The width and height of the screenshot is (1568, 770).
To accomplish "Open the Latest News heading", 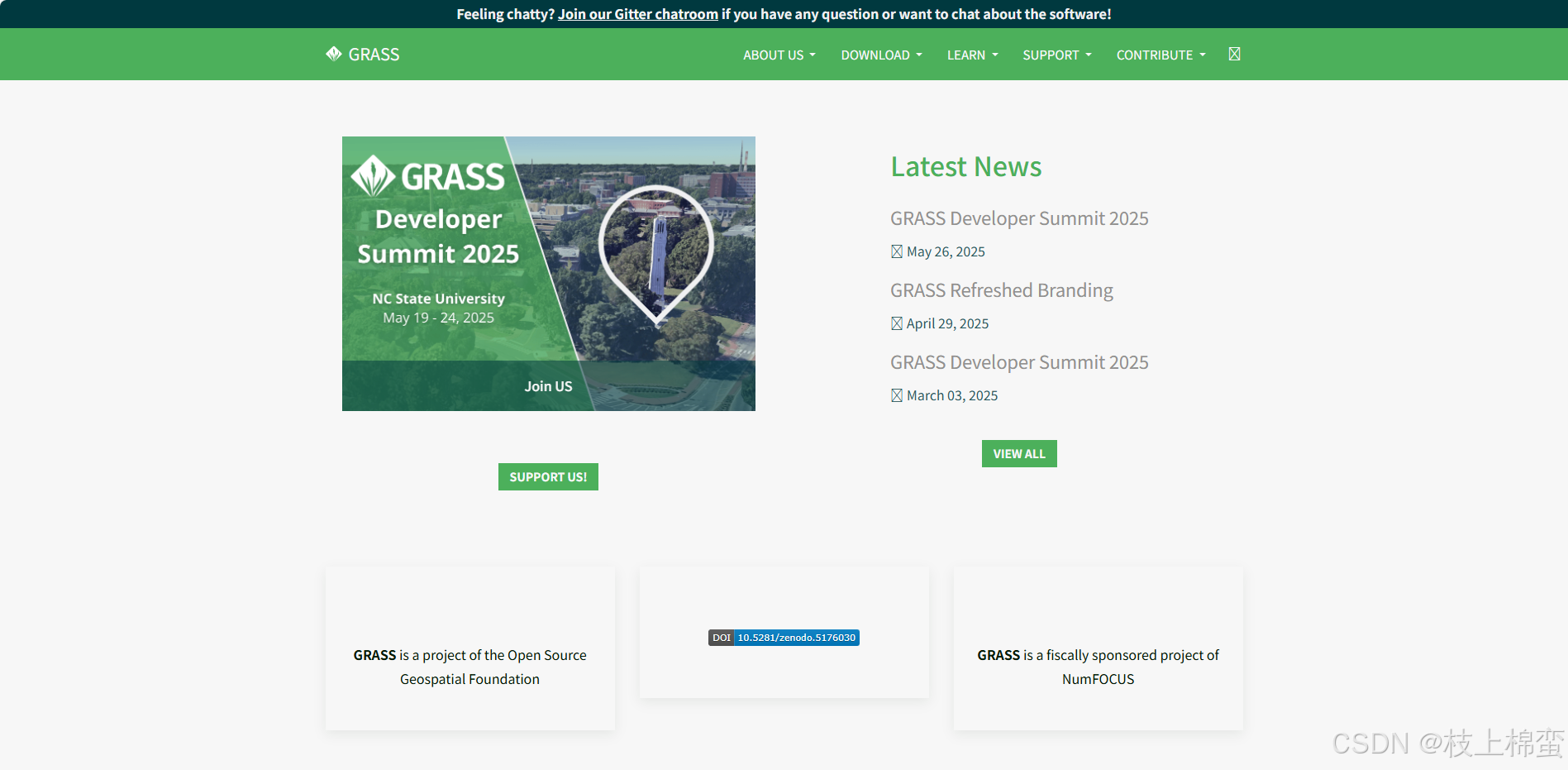I will point(965,167).
